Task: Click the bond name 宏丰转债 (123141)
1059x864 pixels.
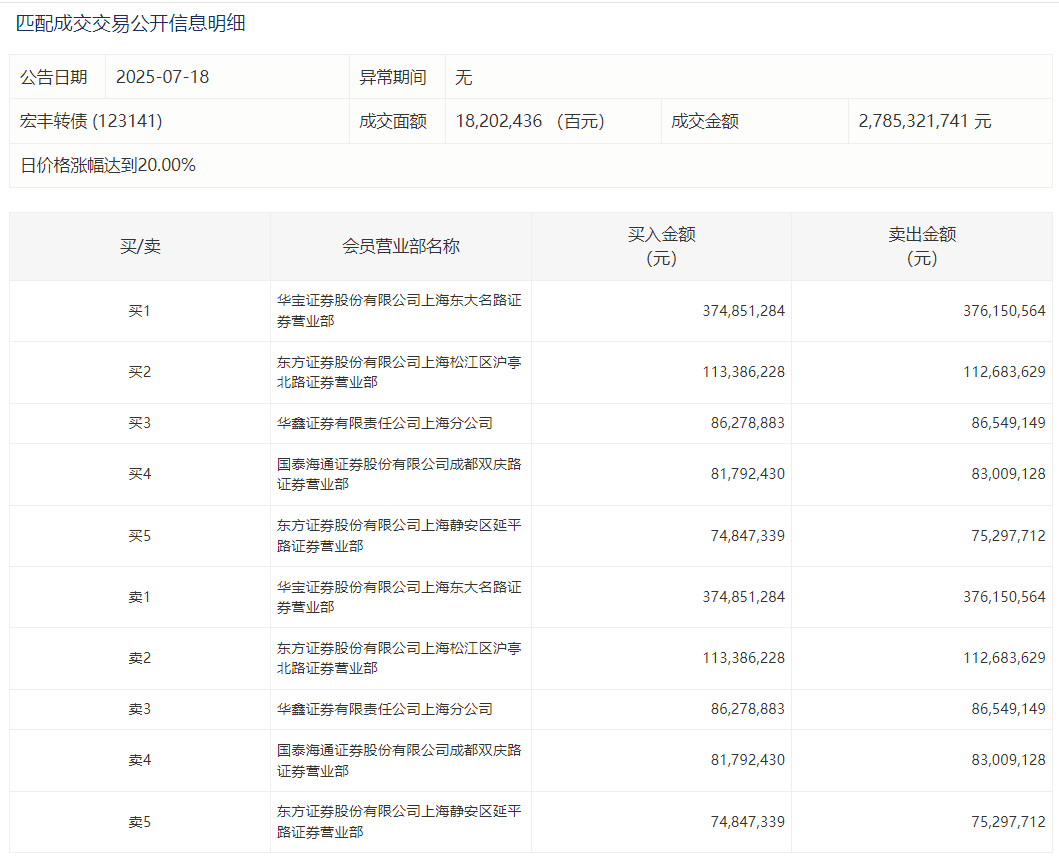Action: [x=91, y=121]
